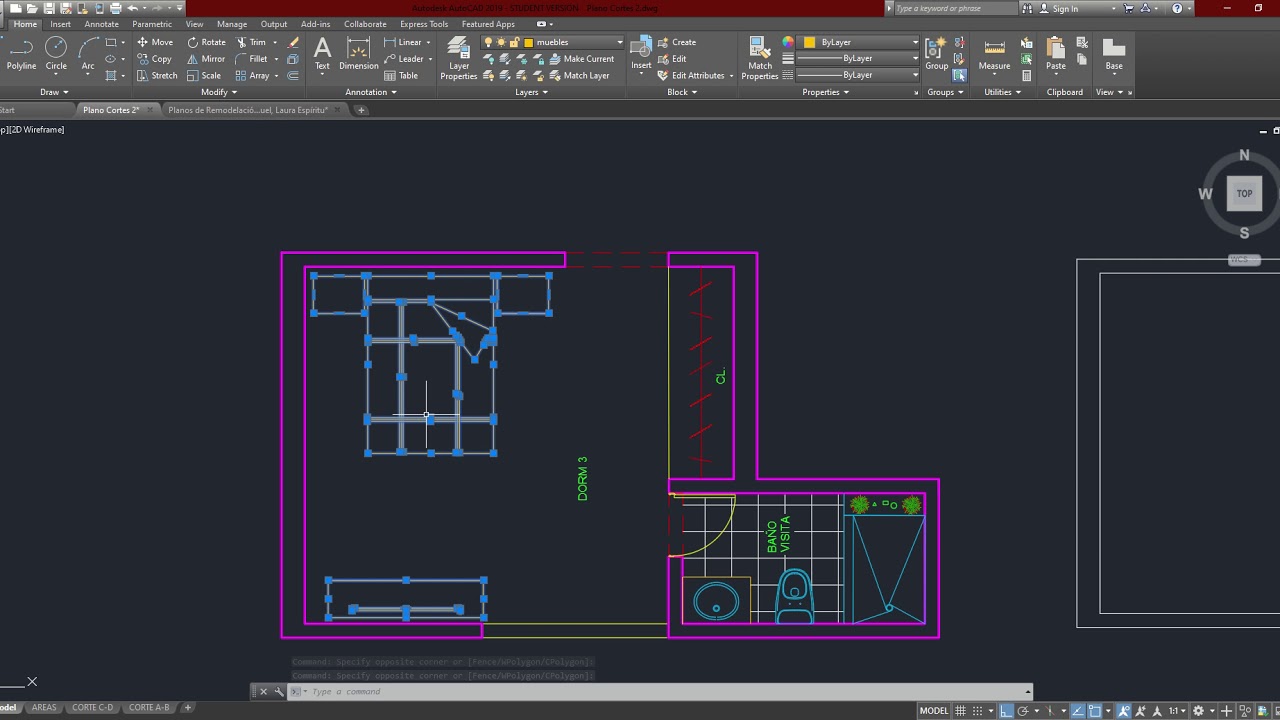Click Create block button
Screen dimensions: 1280x720
[x=677, y=42]
